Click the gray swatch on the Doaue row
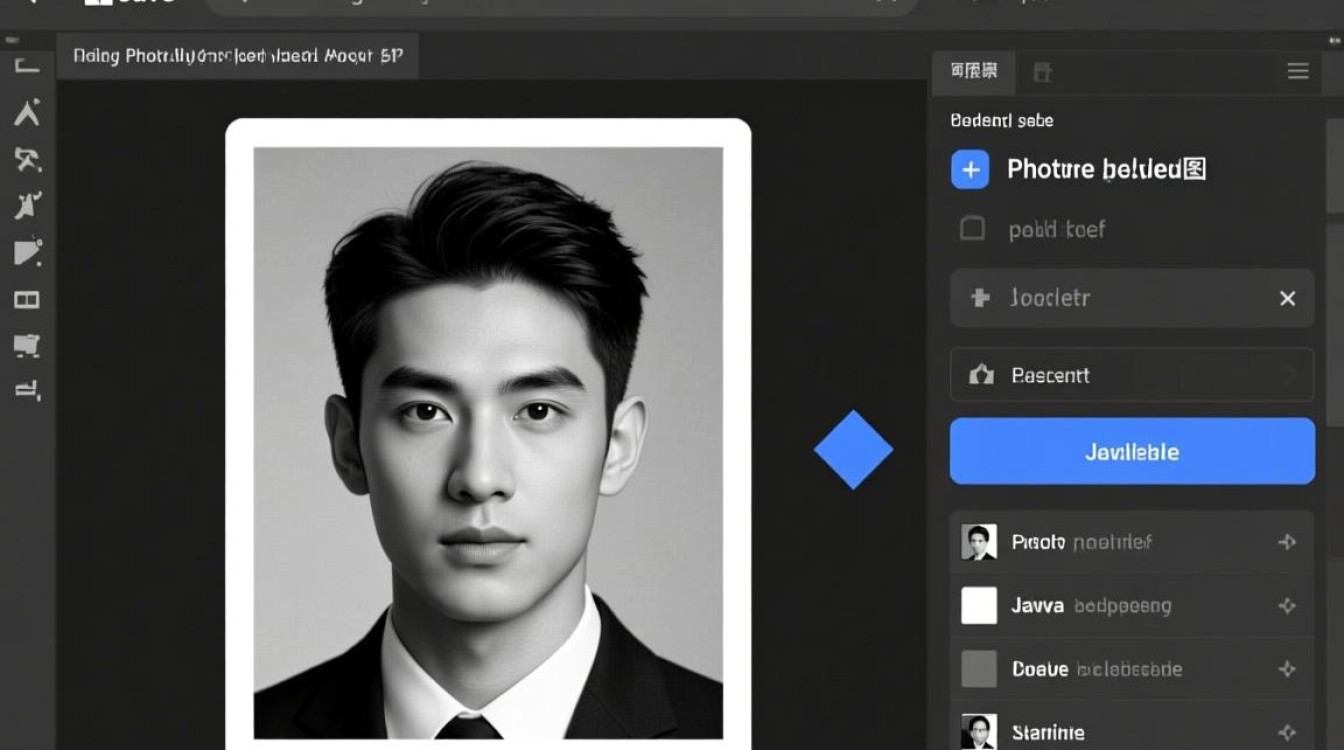The height and width of the screenshot is (750, 1344). click(x=979, y=669)
